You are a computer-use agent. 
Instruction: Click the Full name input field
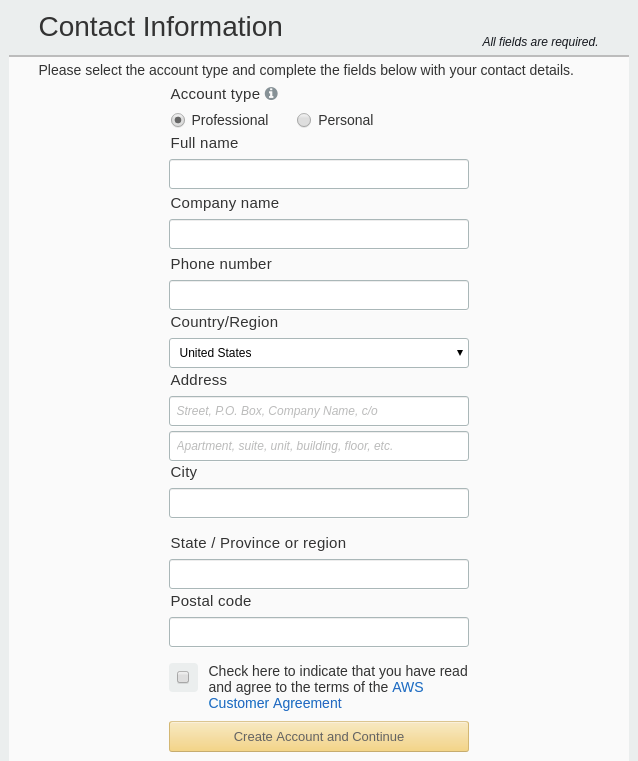click(319, 174)
